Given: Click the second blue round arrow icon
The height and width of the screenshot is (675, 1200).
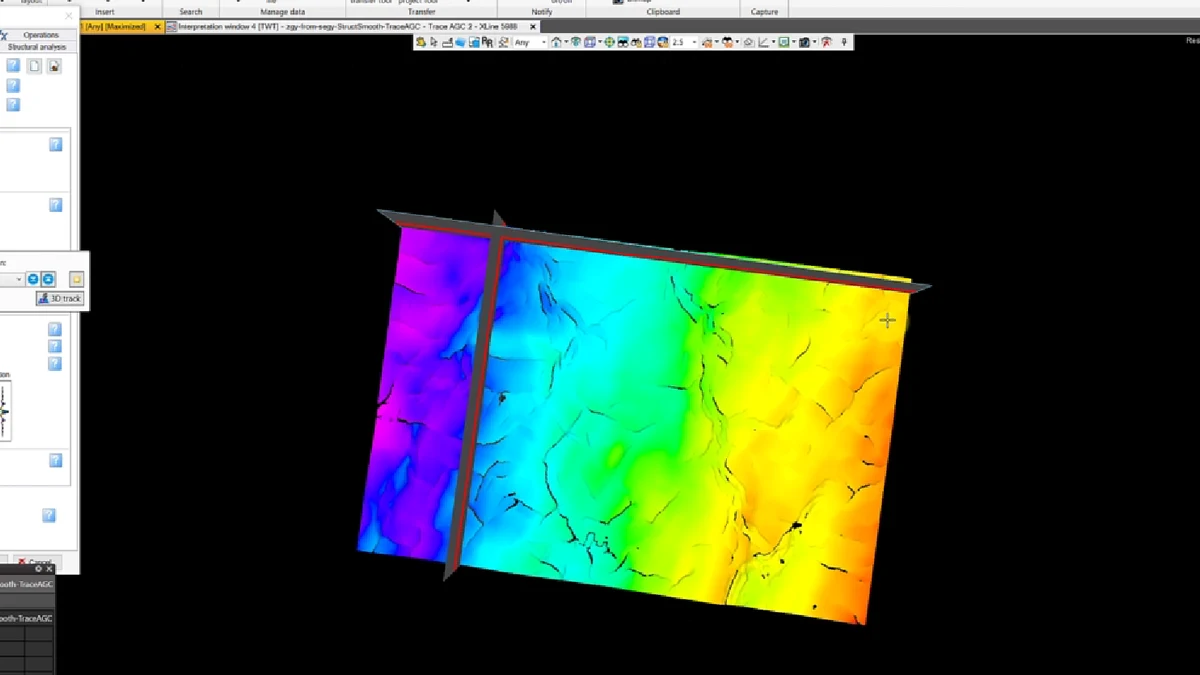Looking at the screenshot, I should [48, 279].
